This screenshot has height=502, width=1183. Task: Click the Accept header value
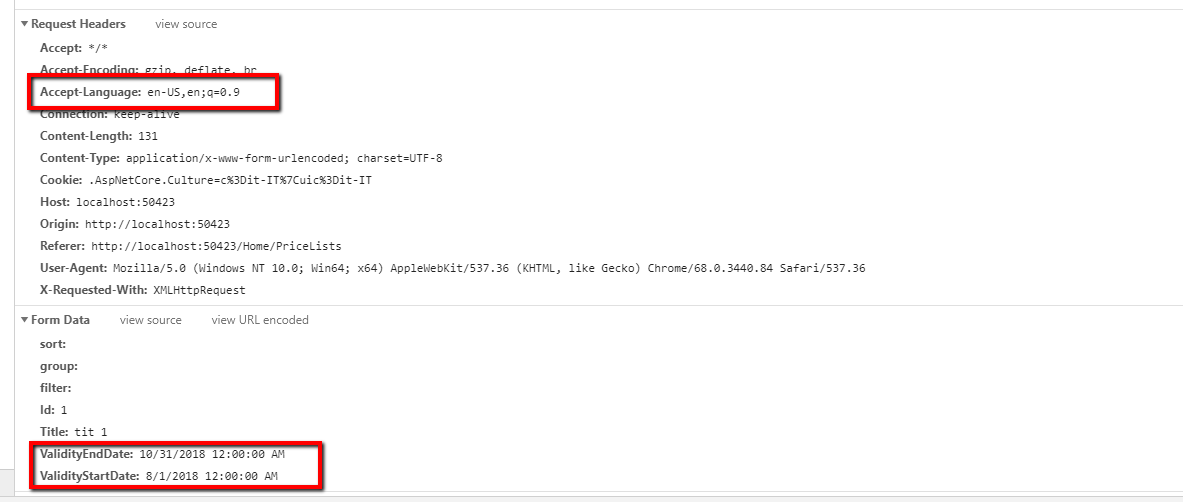pos(98,48)
